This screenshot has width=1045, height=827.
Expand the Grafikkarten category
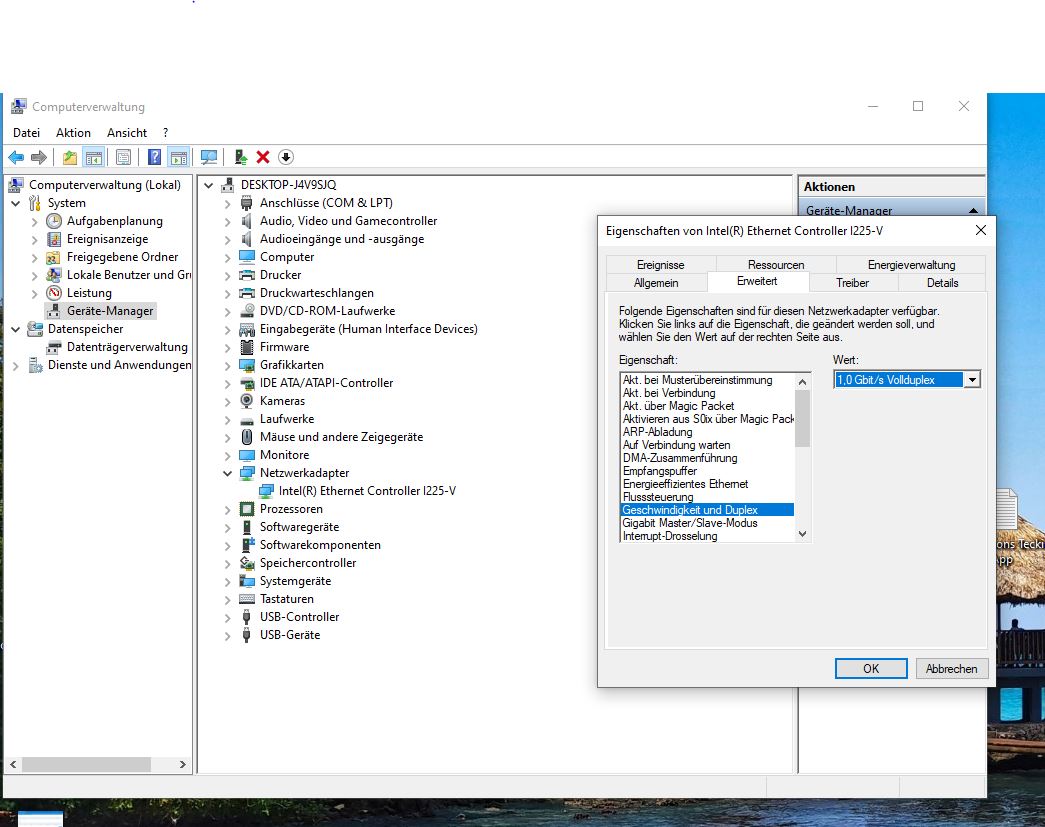click(x=228, y=366)
